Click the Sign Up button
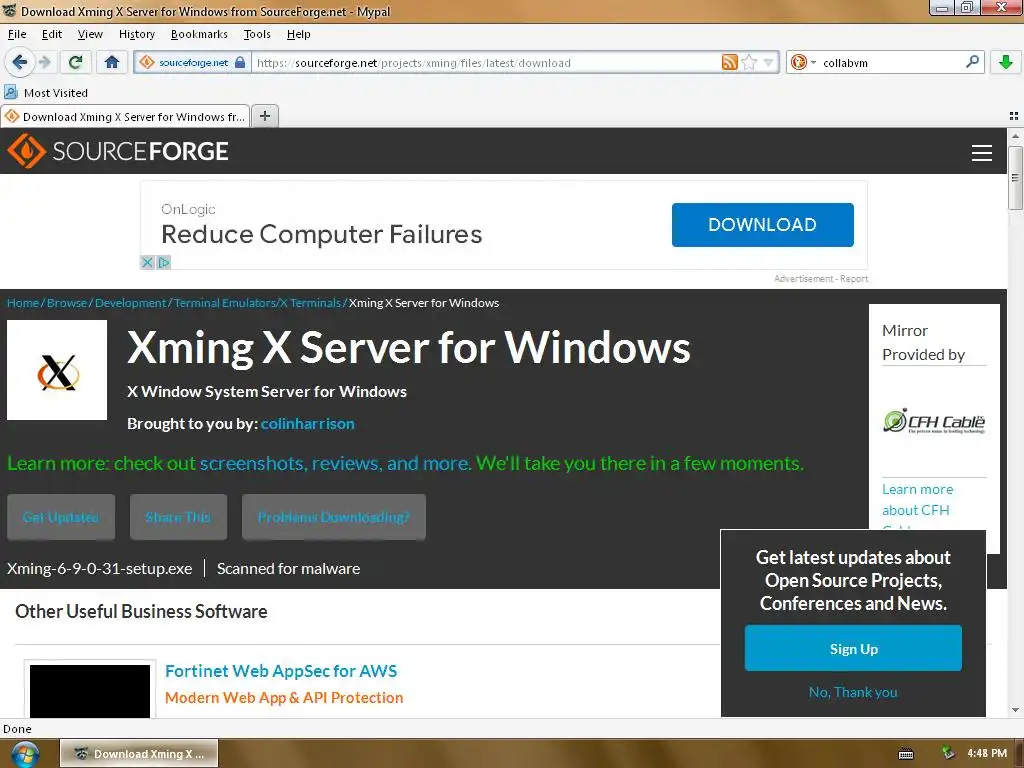 pyautogui.click(x=853, y=648)
